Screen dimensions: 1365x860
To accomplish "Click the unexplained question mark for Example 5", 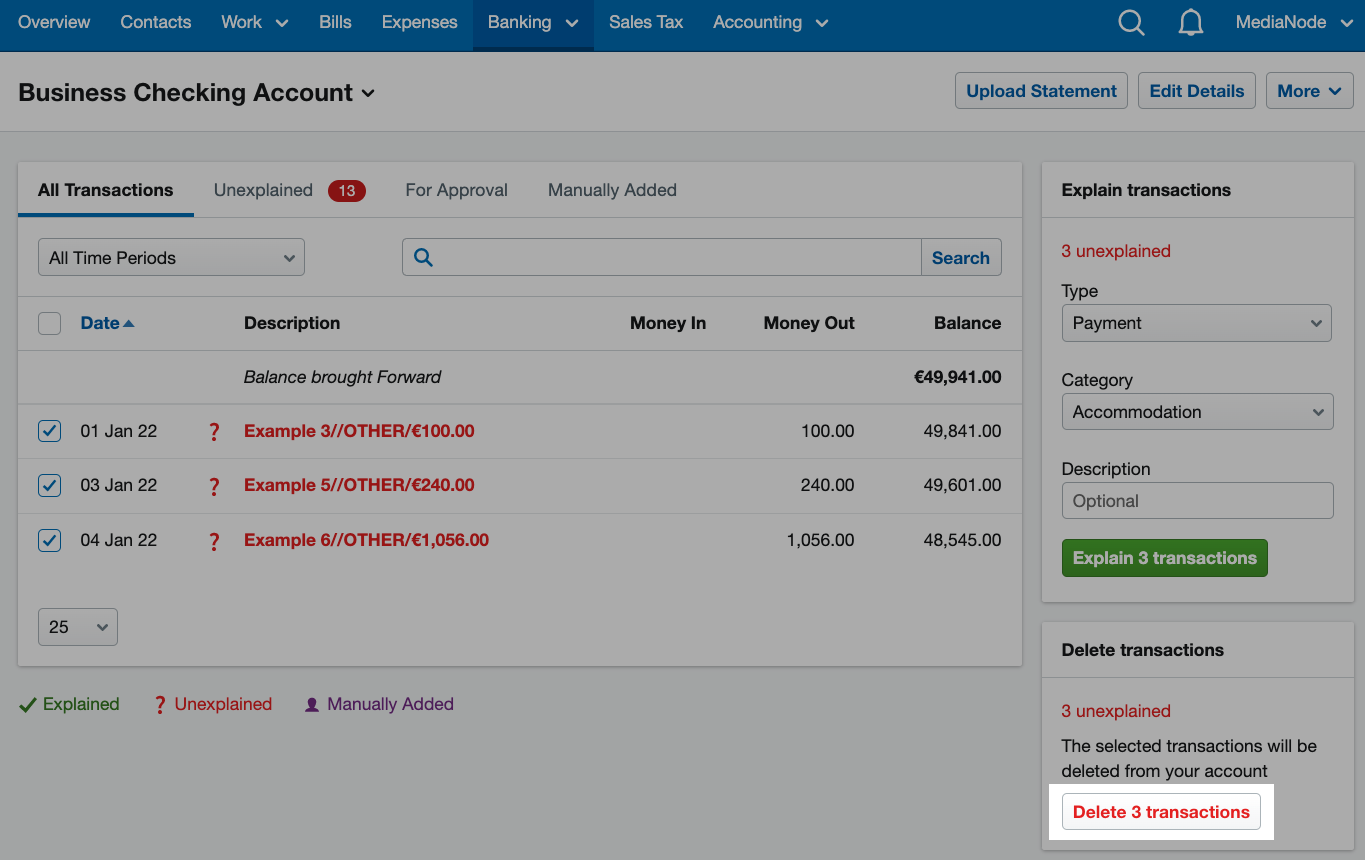I will tap(213, 486).
